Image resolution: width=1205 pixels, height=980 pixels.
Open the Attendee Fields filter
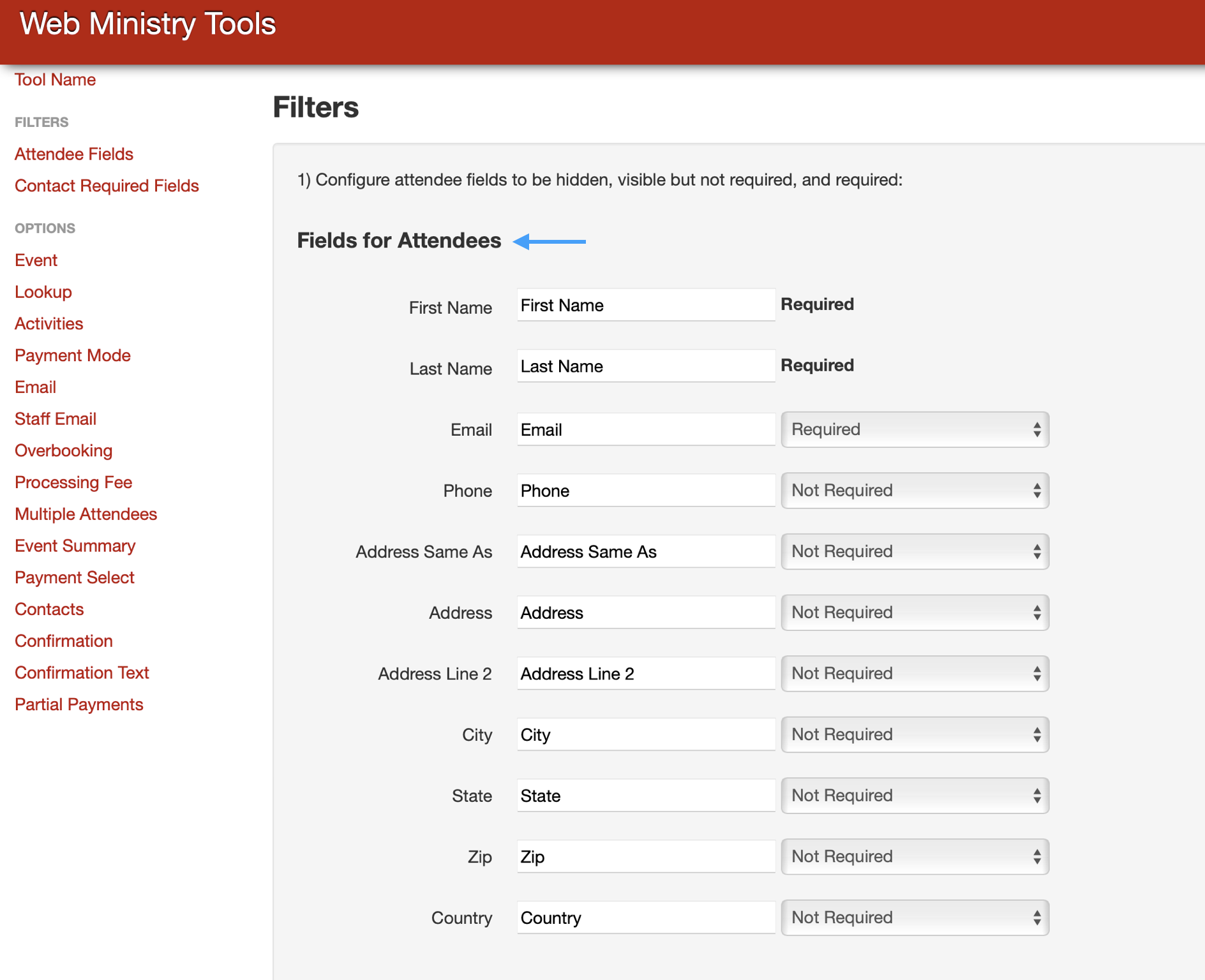(x=73, y=154)
